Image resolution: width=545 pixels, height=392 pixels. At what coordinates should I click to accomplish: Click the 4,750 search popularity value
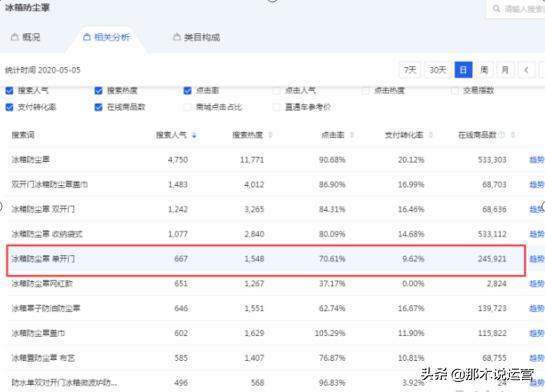point(178,160)
